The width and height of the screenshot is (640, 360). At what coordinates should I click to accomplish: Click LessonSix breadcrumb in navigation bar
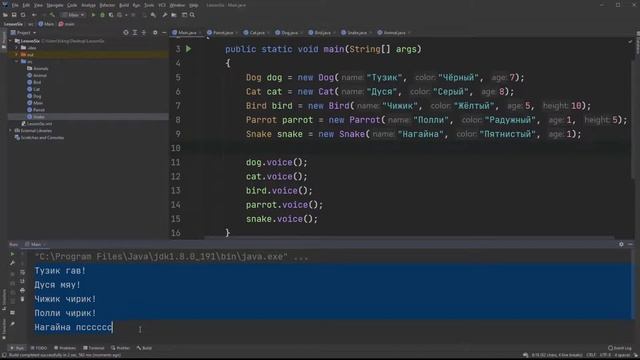13,24
